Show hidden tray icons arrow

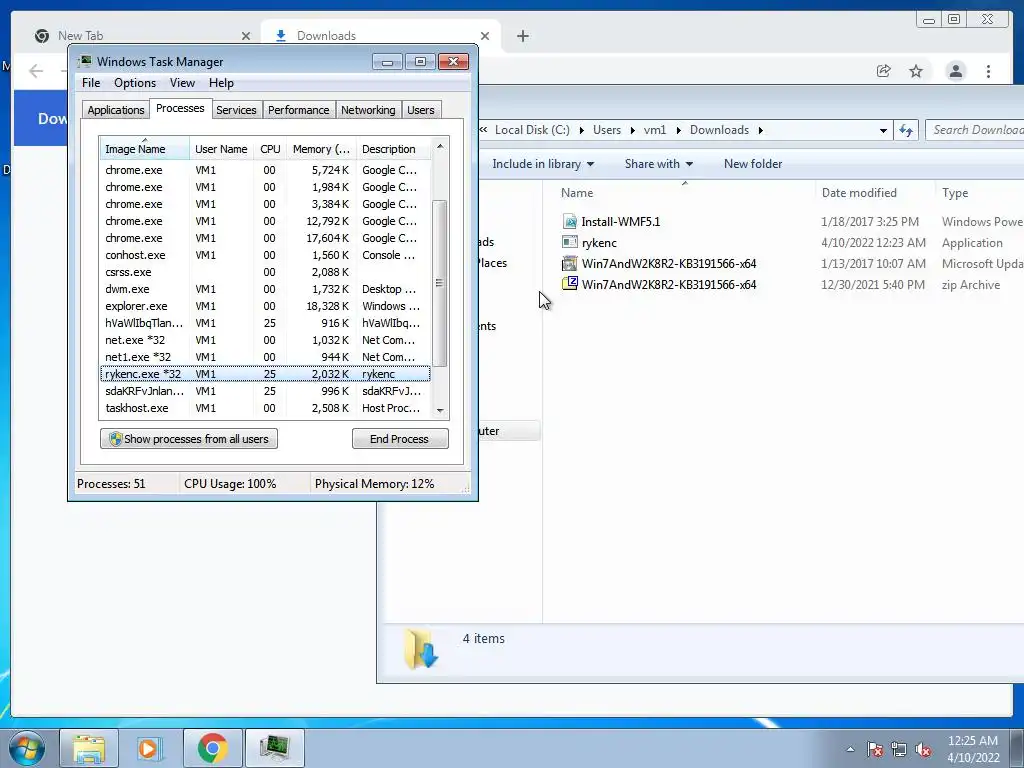pyautogui.click(x=850, y=749)
